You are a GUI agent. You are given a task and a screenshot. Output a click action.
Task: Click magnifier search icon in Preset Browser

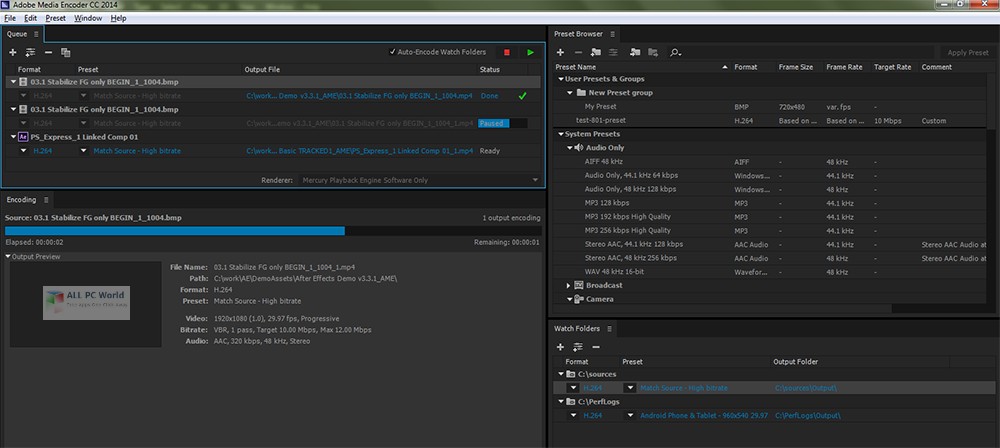coord(675,52)
